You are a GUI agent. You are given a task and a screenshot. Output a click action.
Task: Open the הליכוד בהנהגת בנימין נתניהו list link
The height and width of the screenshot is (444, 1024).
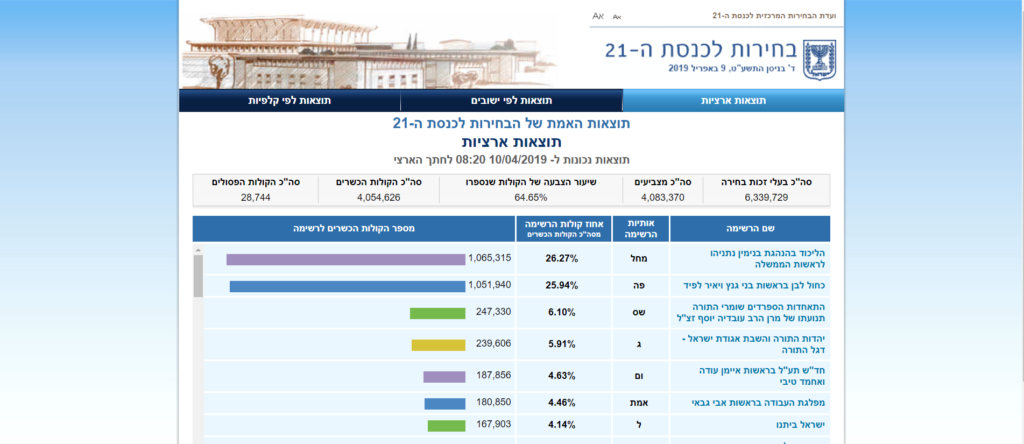(766, 259)
